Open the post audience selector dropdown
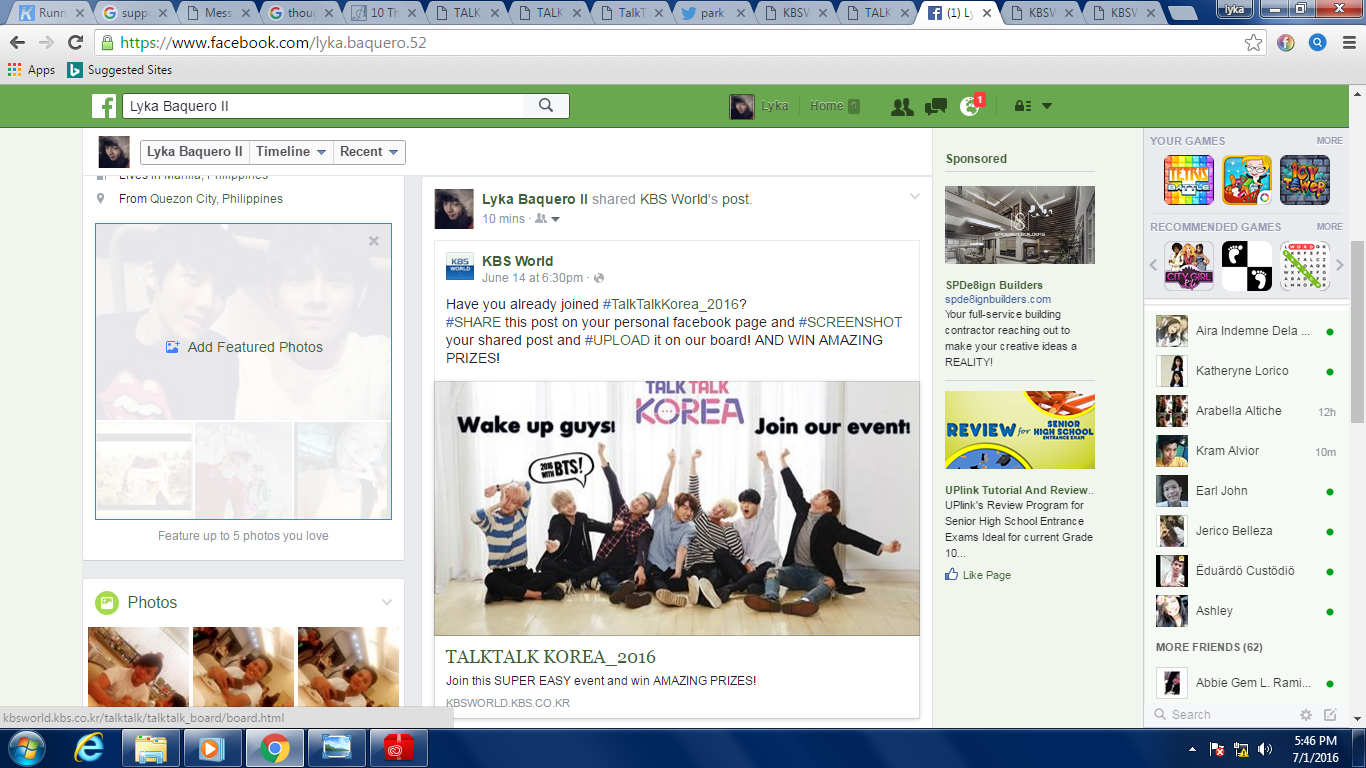This screenshot has height=768, width=1366. tap(548, 219)
